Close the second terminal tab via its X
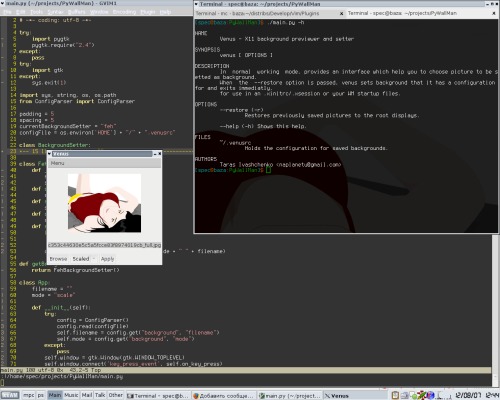 pyautogui.click(x=494, y=13)
